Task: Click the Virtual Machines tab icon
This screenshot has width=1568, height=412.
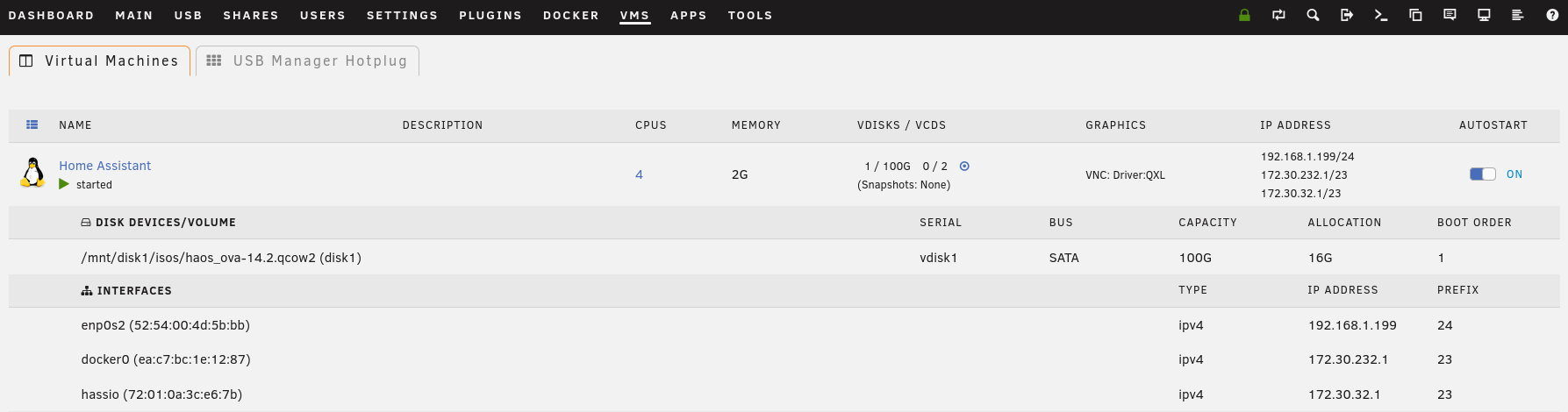Action: [x=26, y=60]
